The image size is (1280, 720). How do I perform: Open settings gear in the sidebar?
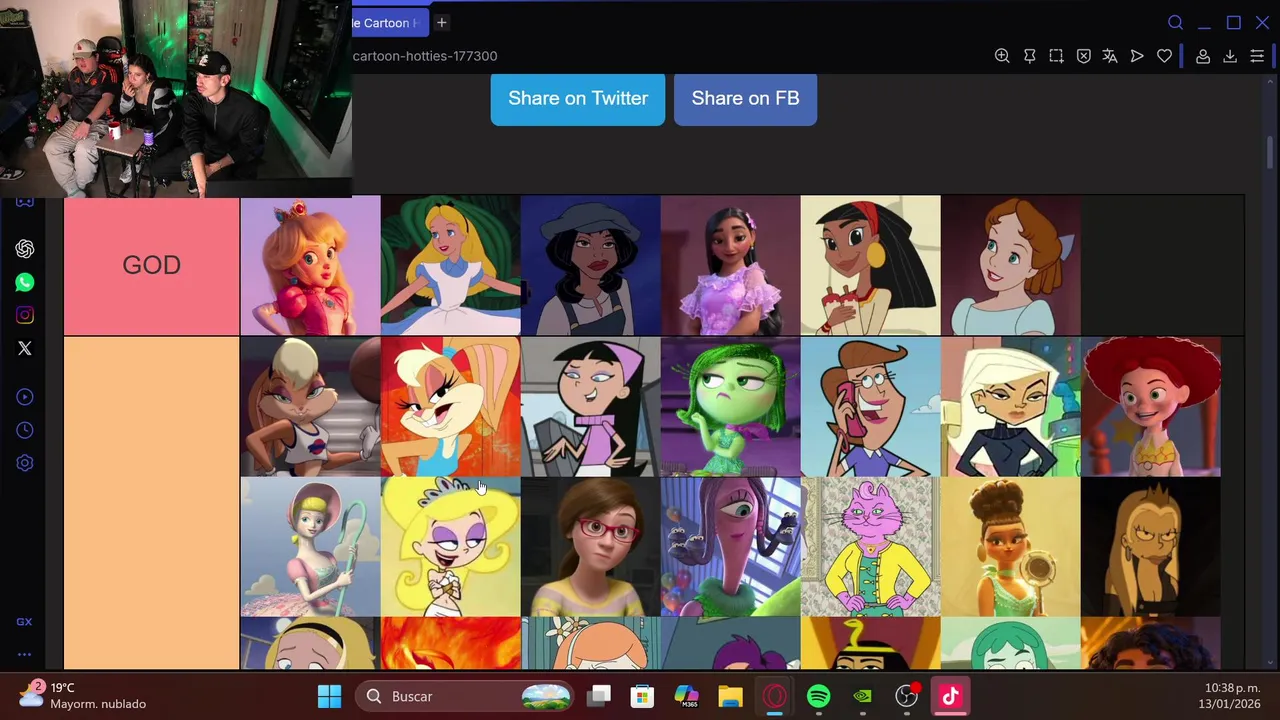[25, 463]
